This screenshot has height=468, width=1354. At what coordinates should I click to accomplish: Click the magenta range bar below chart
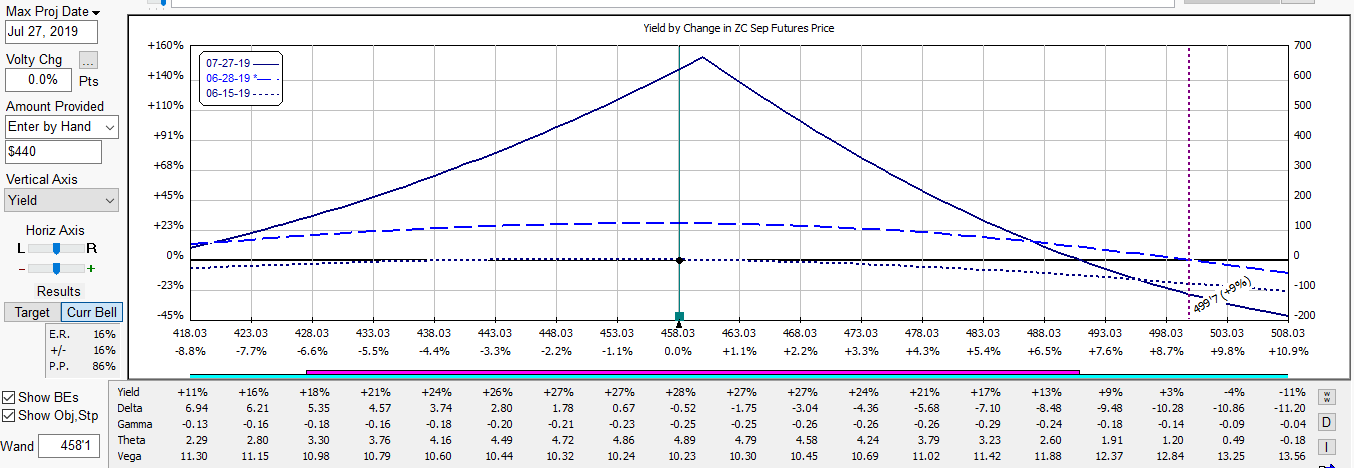click(x=692, y=372)
